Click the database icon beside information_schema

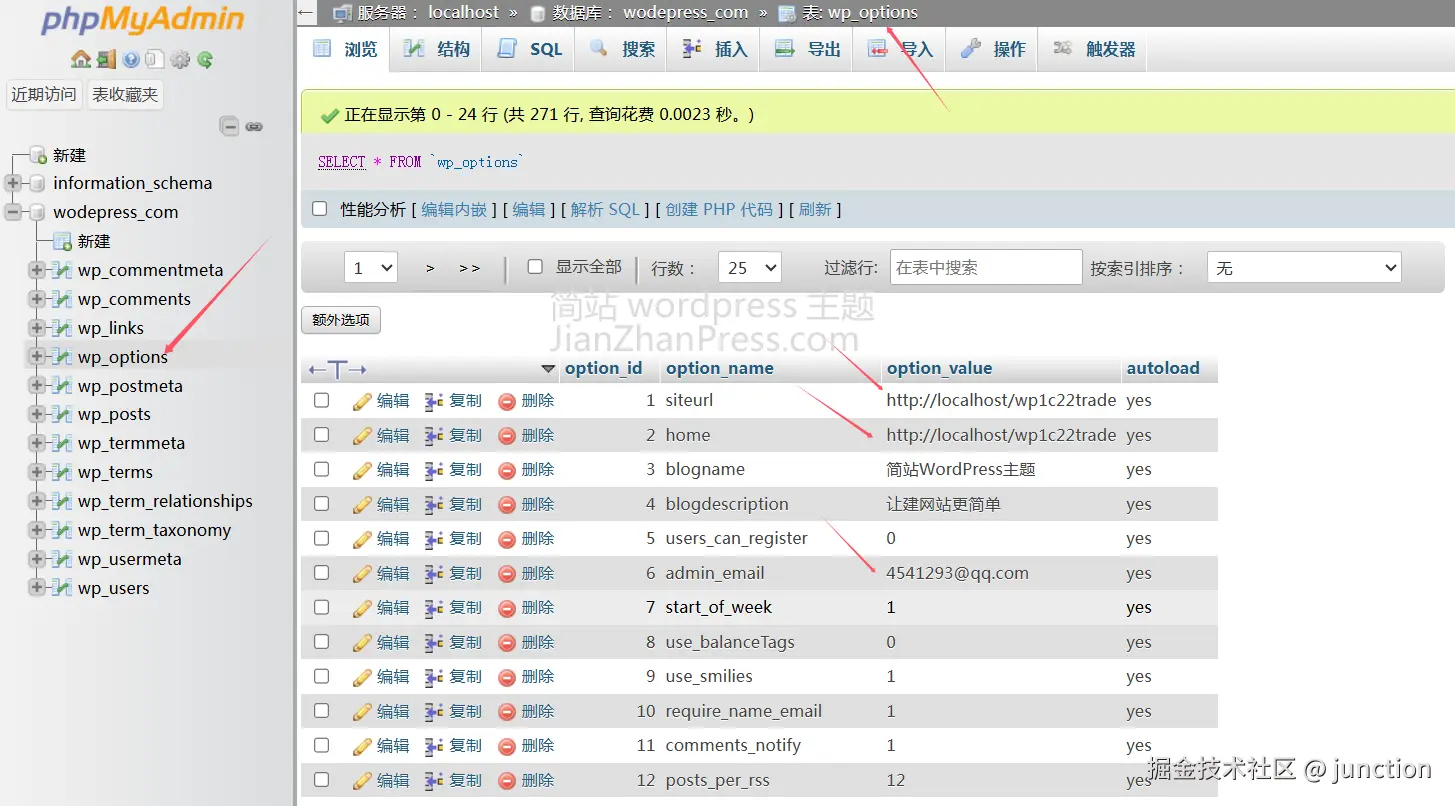point(38,183)
